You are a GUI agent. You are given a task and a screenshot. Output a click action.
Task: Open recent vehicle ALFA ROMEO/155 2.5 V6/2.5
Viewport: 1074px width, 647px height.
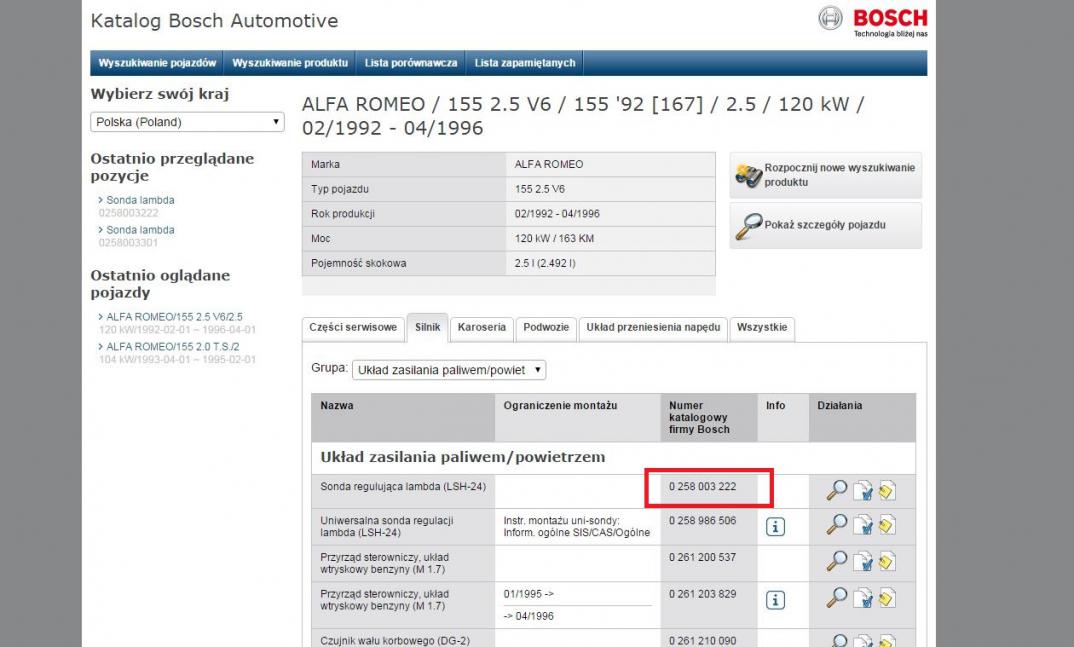[x=174, y=317]
